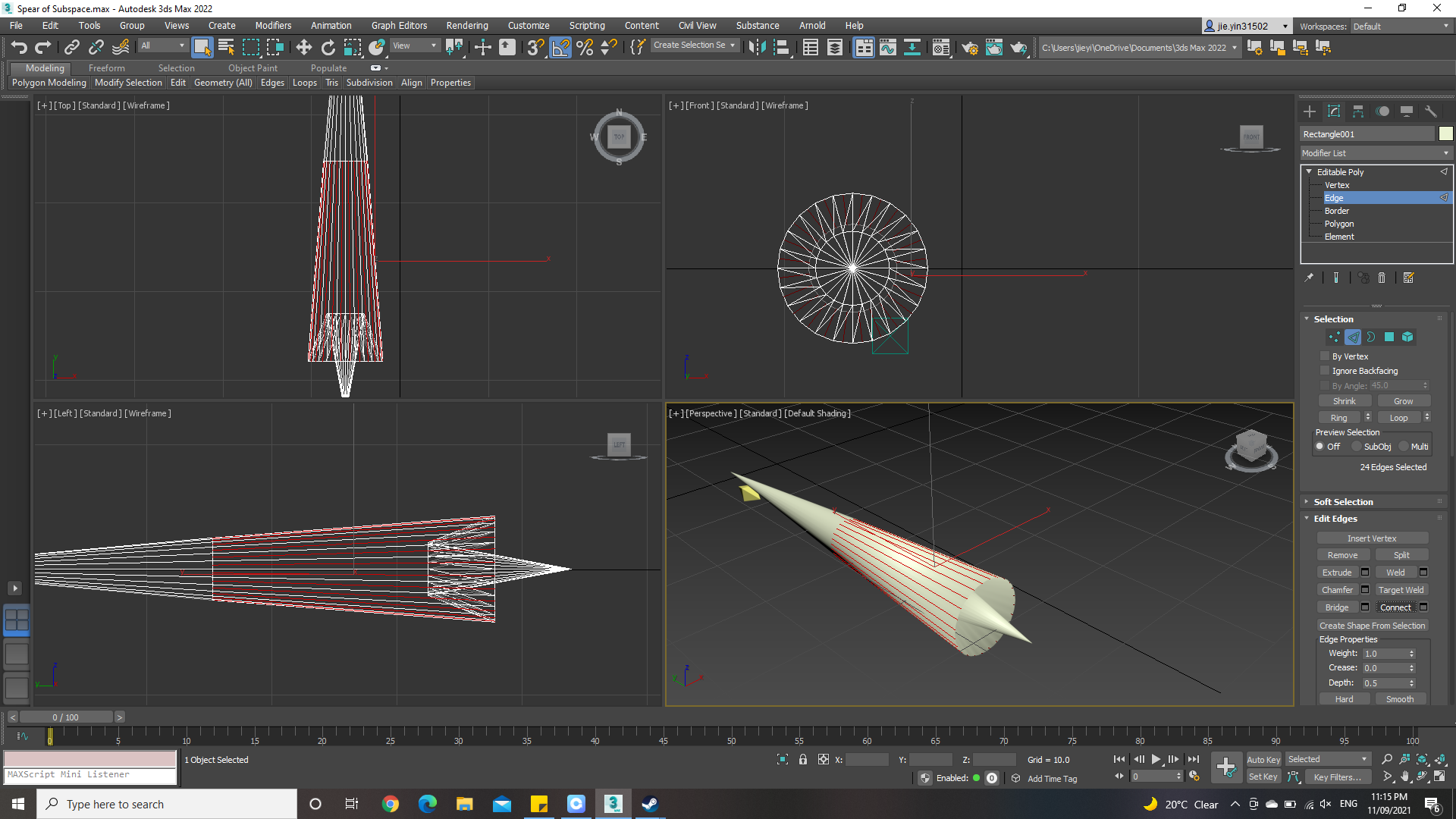
Task: Select SubObj preview selection radio
Action: pos(1357,447)
